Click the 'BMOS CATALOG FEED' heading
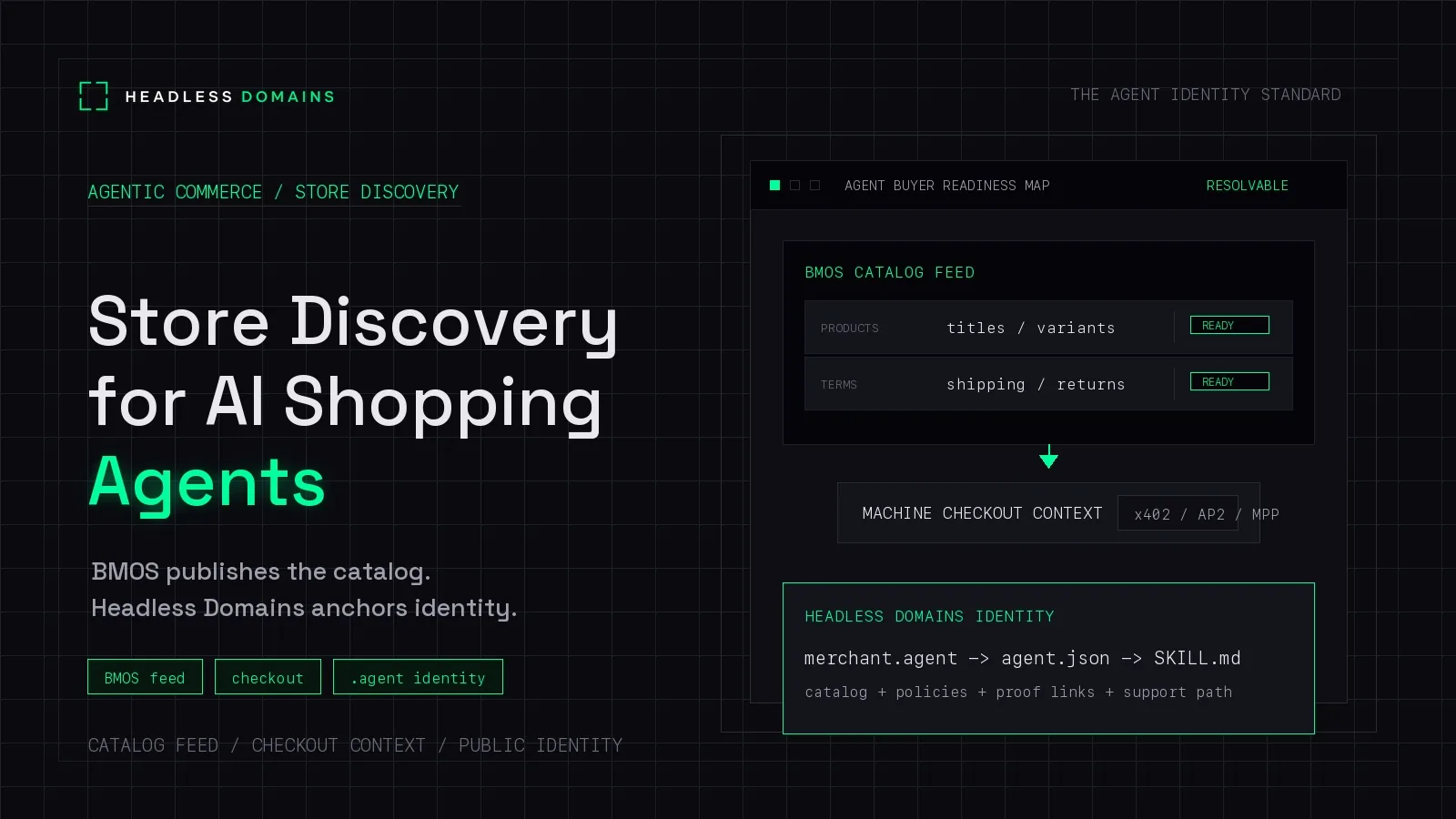This screenshot has width=1456, height=819. 890,272
